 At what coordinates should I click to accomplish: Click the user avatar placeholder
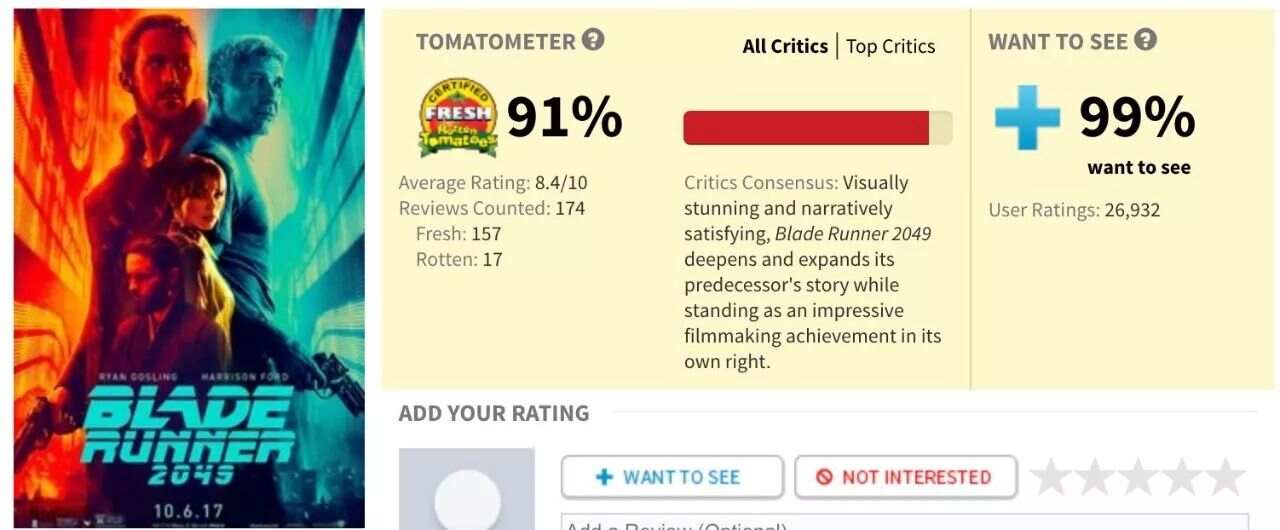467,493
